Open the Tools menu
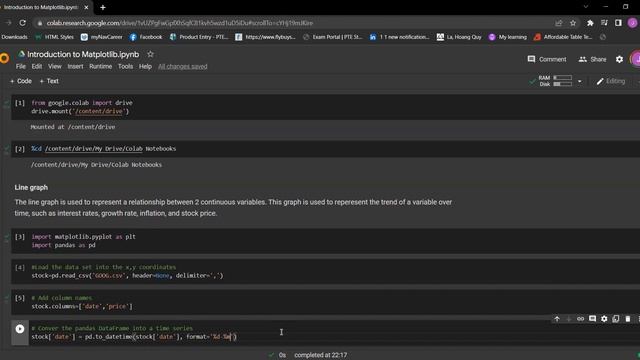The height and width of the screenshot is (360, 640). (125, 67)
